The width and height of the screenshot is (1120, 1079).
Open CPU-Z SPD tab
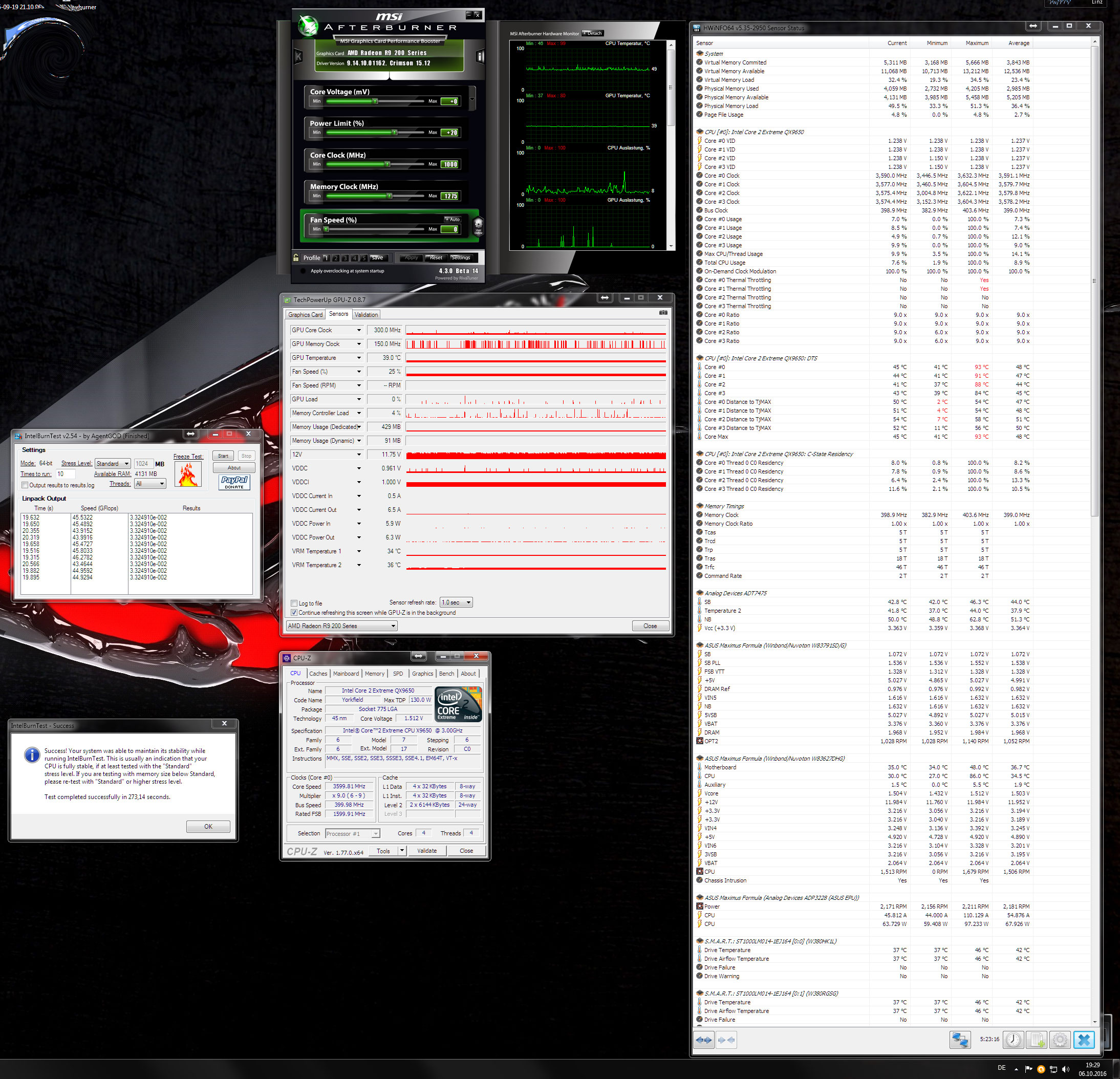(398, 673)
